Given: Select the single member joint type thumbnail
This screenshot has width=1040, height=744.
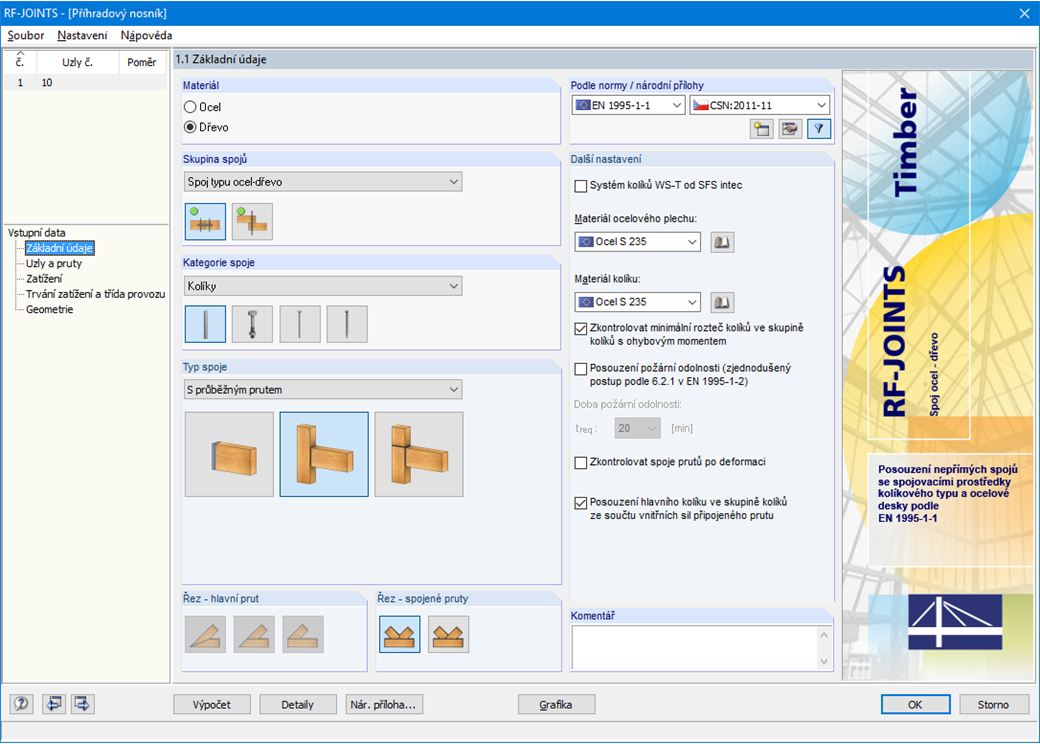Looking at the screenshot, I should (229, 454).
